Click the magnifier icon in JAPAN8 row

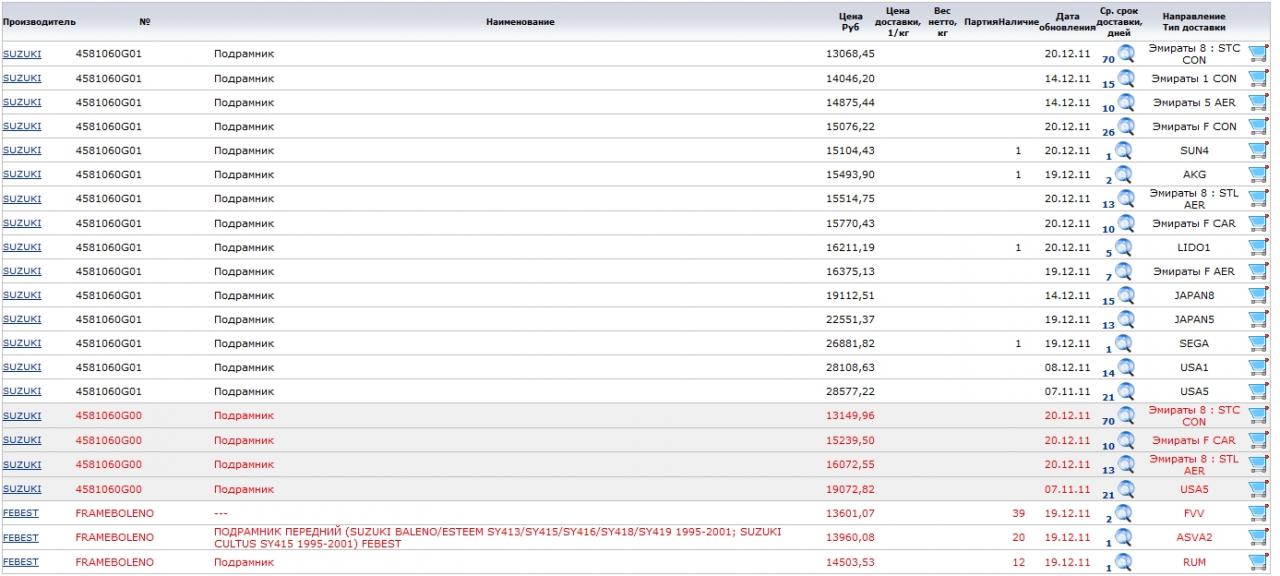[x=1126, y=295]
